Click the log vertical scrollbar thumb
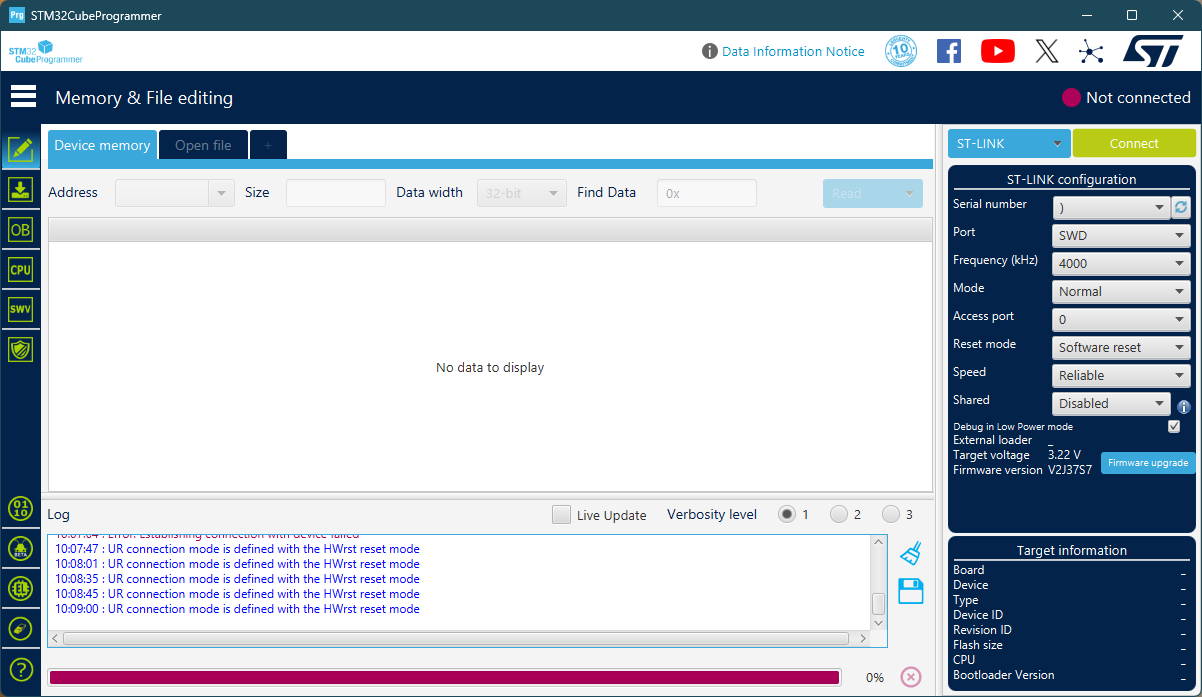 click(x=879, y=604)
